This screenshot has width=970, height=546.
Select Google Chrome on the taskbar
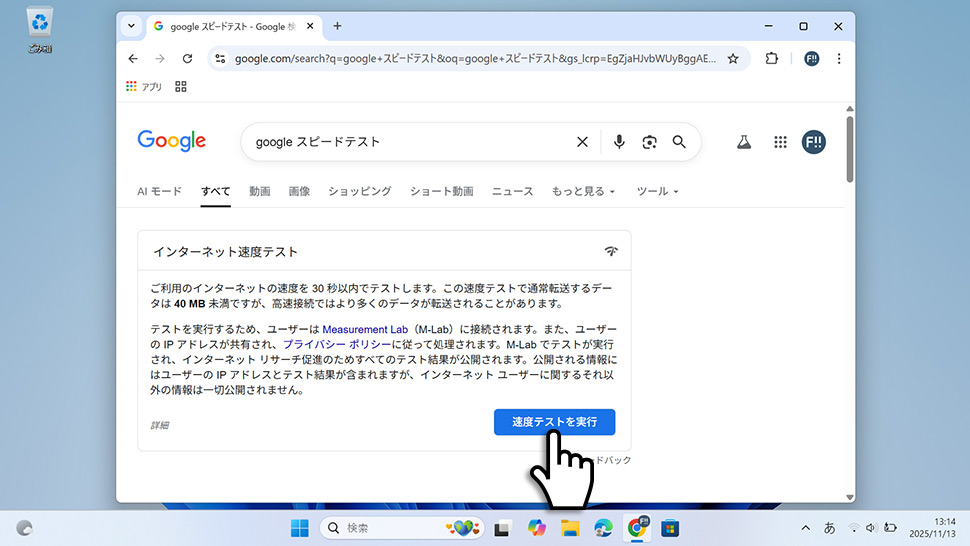click(637, 528)
